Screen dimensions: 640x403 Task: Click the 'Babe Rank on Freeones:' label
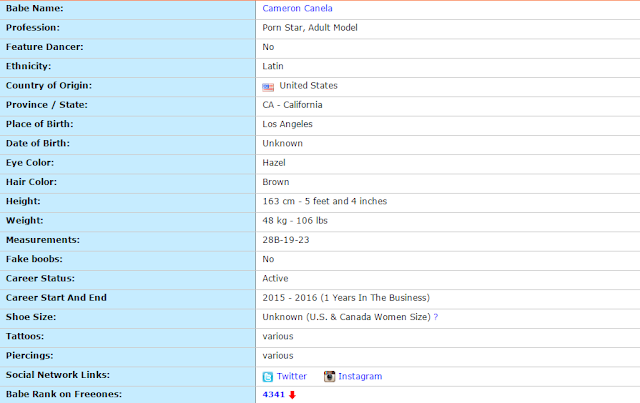coord(64,394)
